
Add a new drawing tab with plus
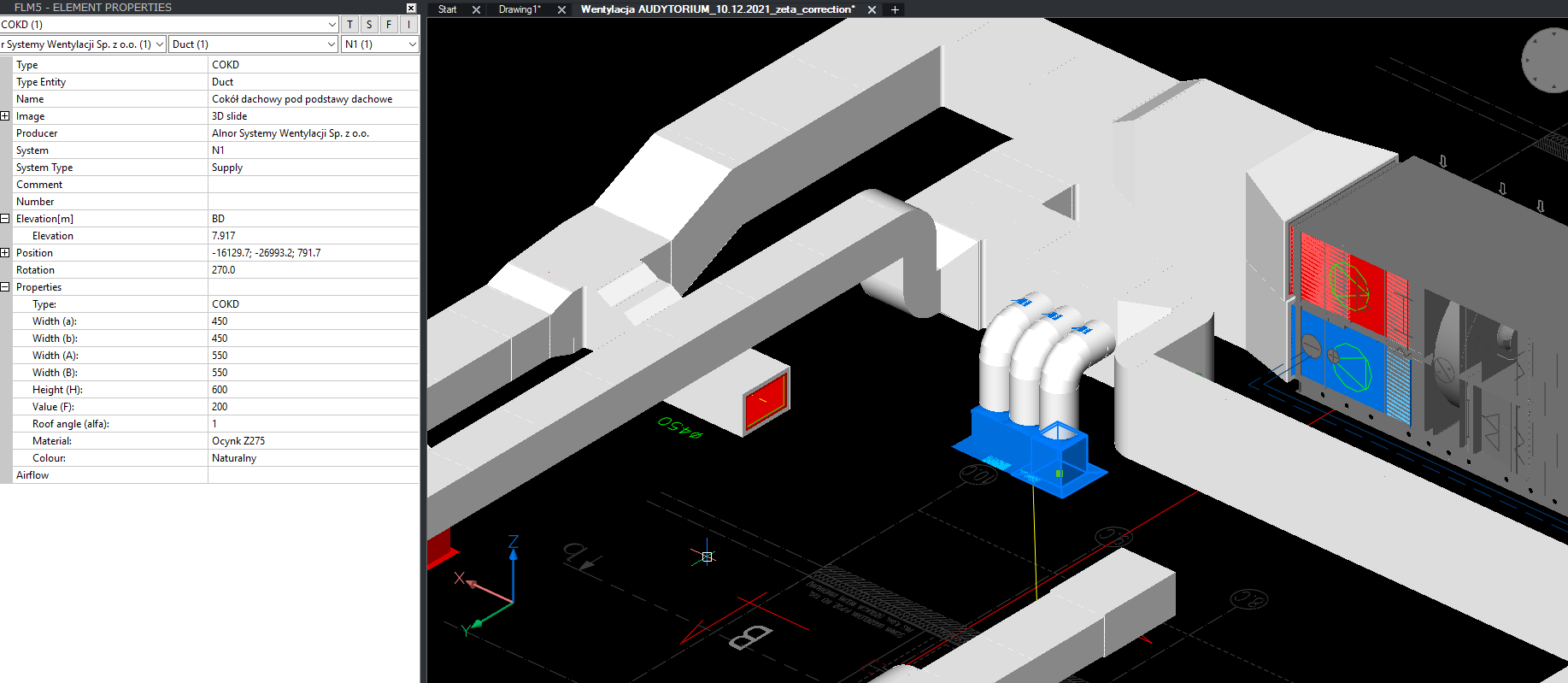(x=895, y=9)
